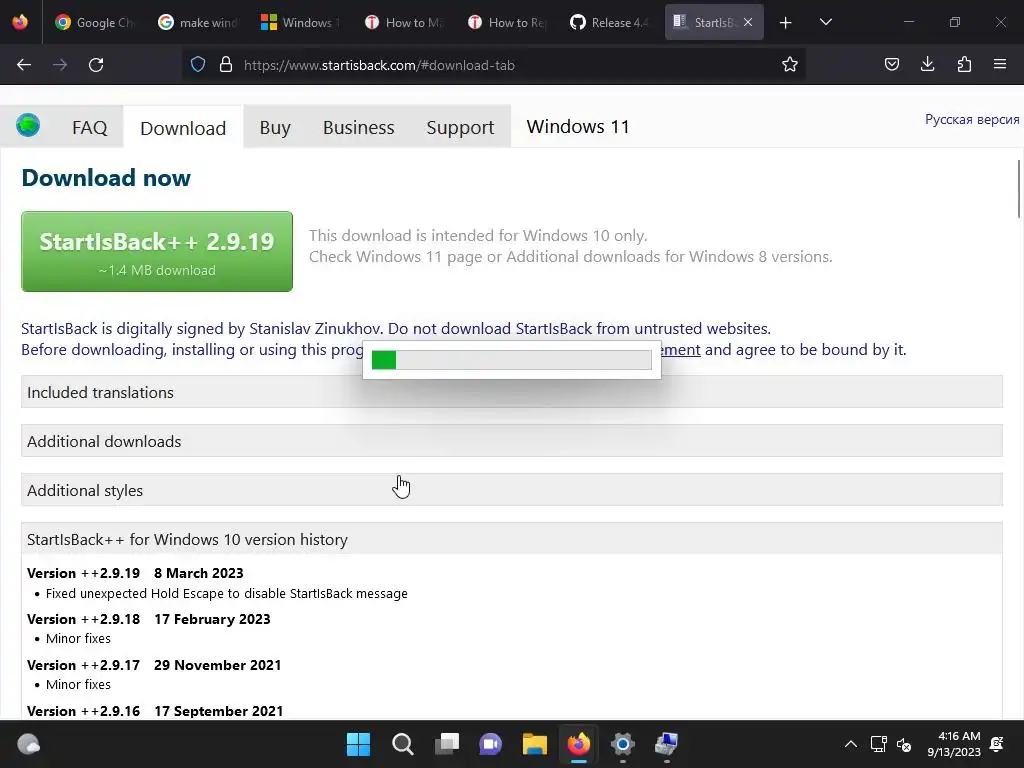The image size is (1024, 768).
Task: Expand the Additional styles section
Action: 511,490
